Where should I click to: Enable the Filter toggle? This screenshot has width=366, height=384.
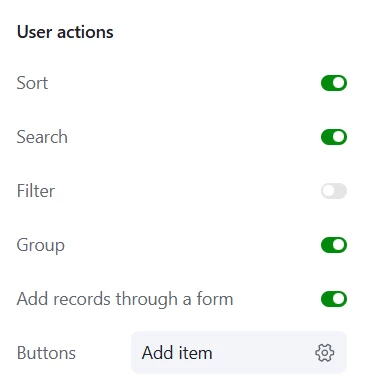(x=334, y=191)
